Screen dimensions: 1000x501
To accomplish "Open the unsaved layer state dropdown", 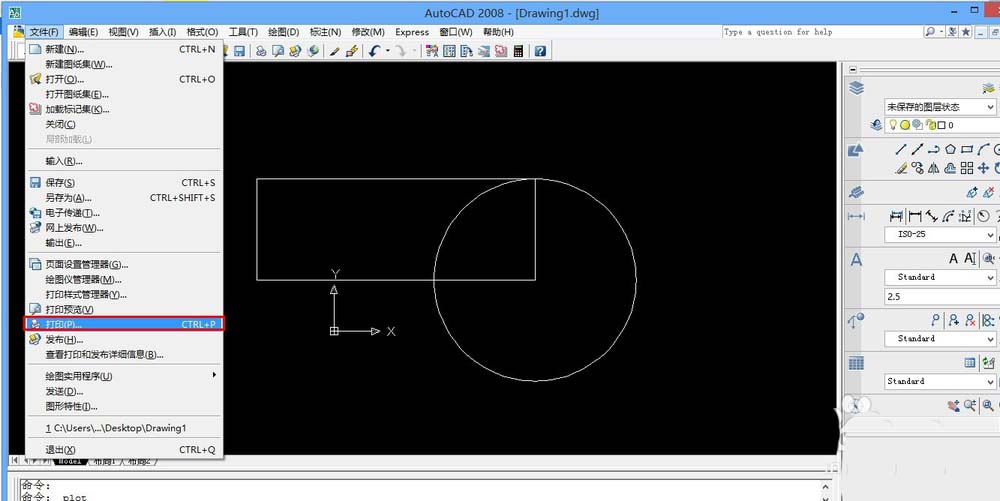I will point(940,107).
